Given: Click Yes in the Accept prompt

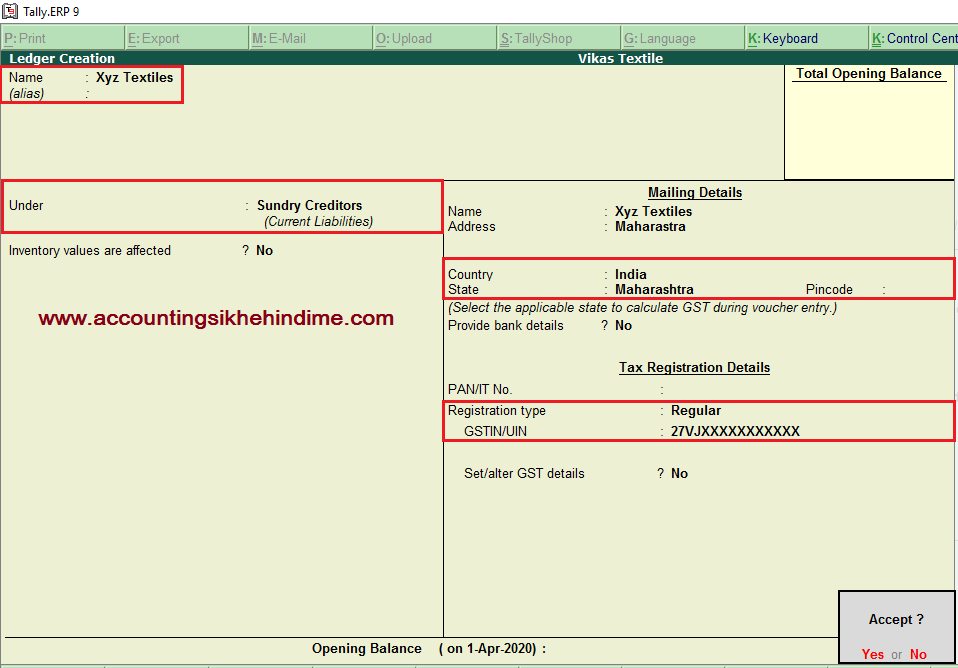Looking at the screenshot, I should pyautogui.click(x=872, y=655).
